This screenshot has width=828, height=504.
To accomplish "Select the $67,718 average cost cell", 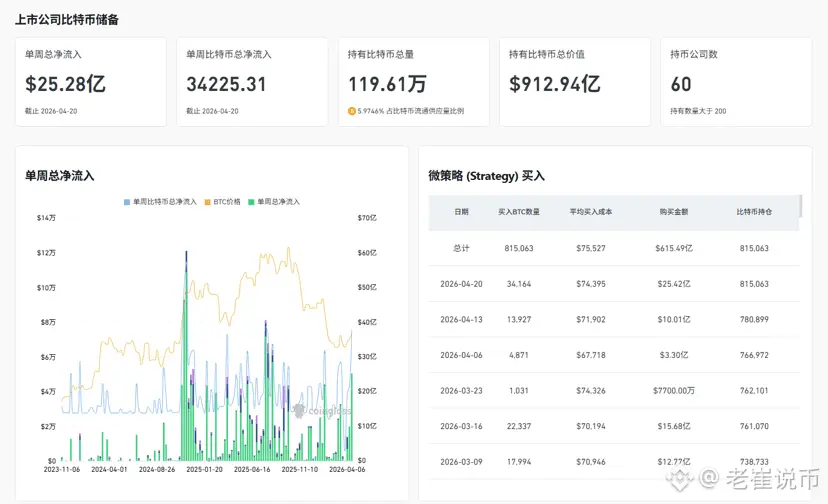I will [591, 355].
